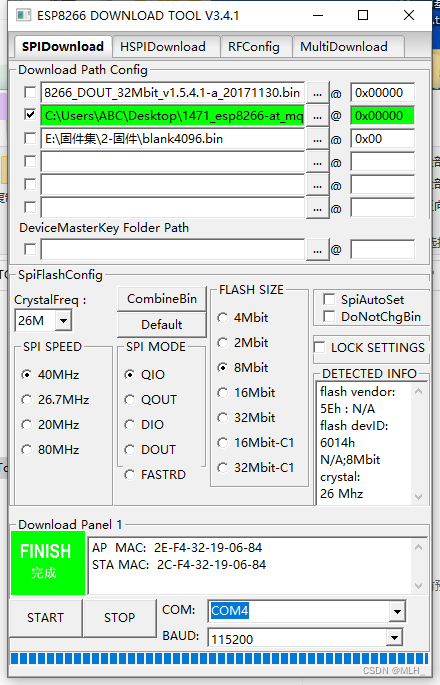
Task: Click the 6014h flash devID text
Action: [x=337, y=443]
